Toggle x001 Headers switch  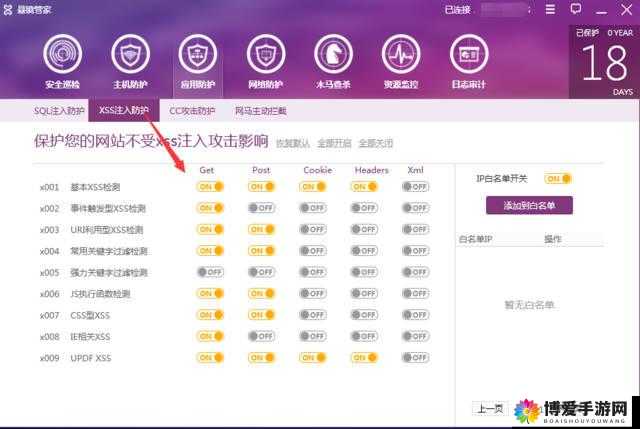364,187
